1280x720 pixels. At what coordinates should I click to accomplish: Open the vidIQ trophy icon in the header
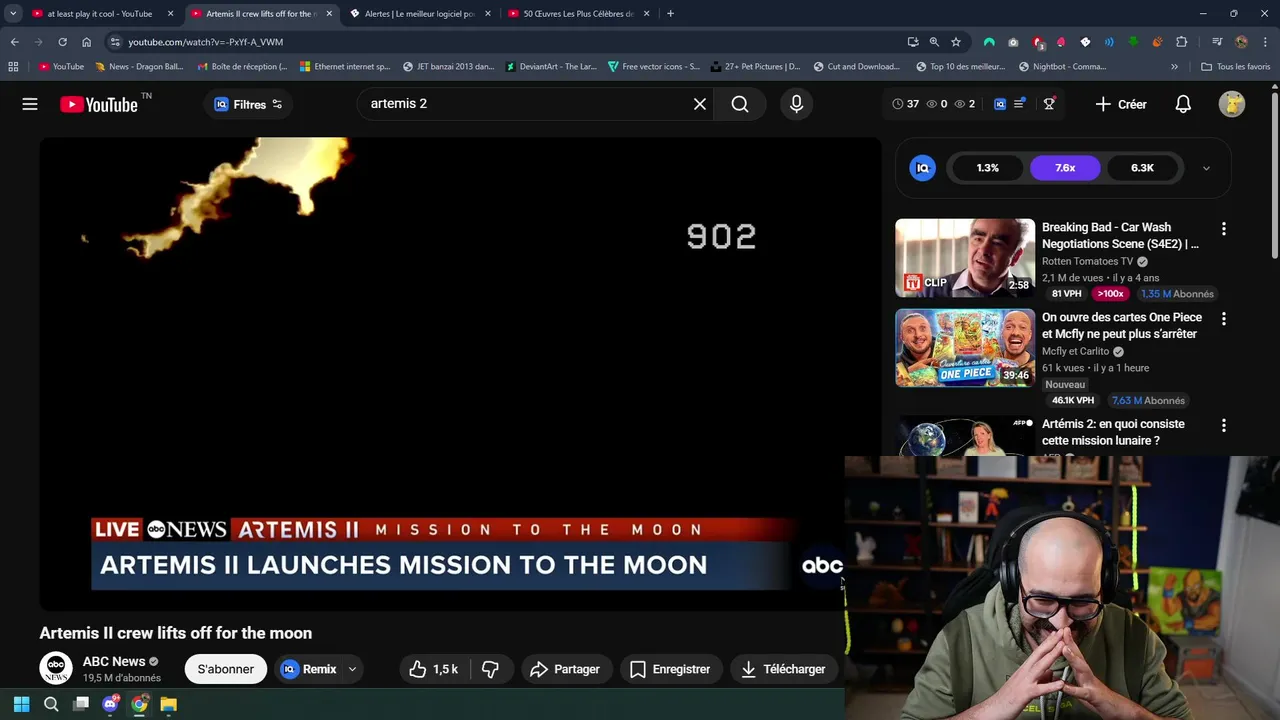[1049, 104]
